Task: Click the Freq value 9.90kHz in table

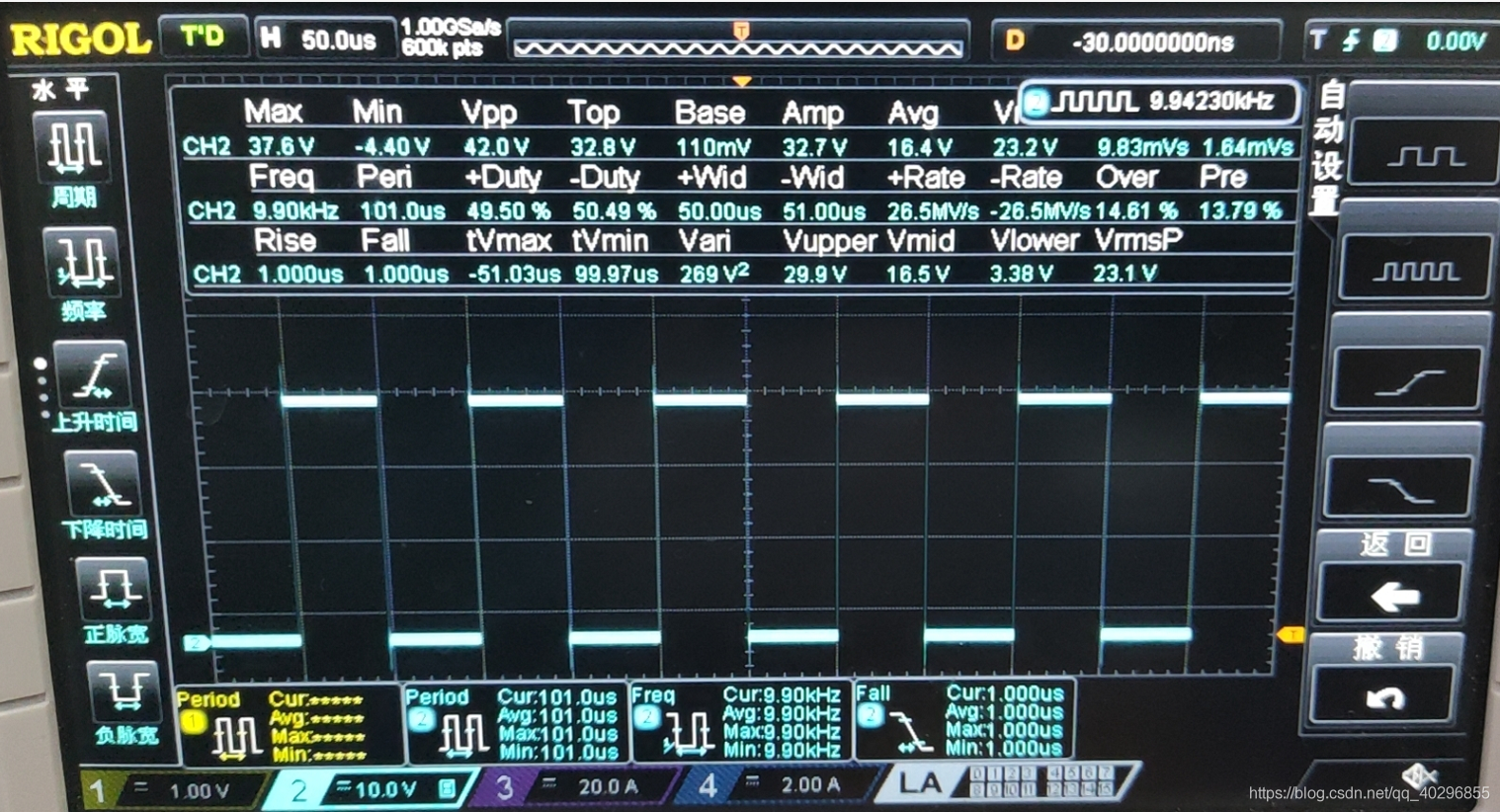Action: (295, 210)
